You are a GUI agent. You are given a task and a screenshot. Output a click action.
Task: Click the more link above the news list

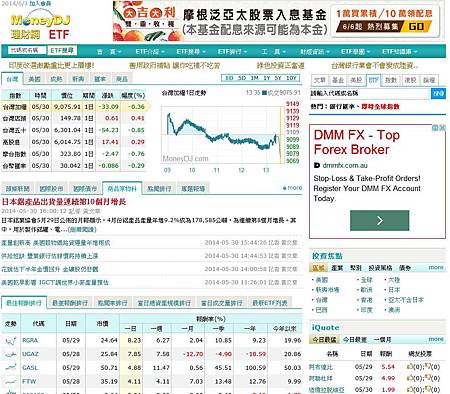coord(293,188)
